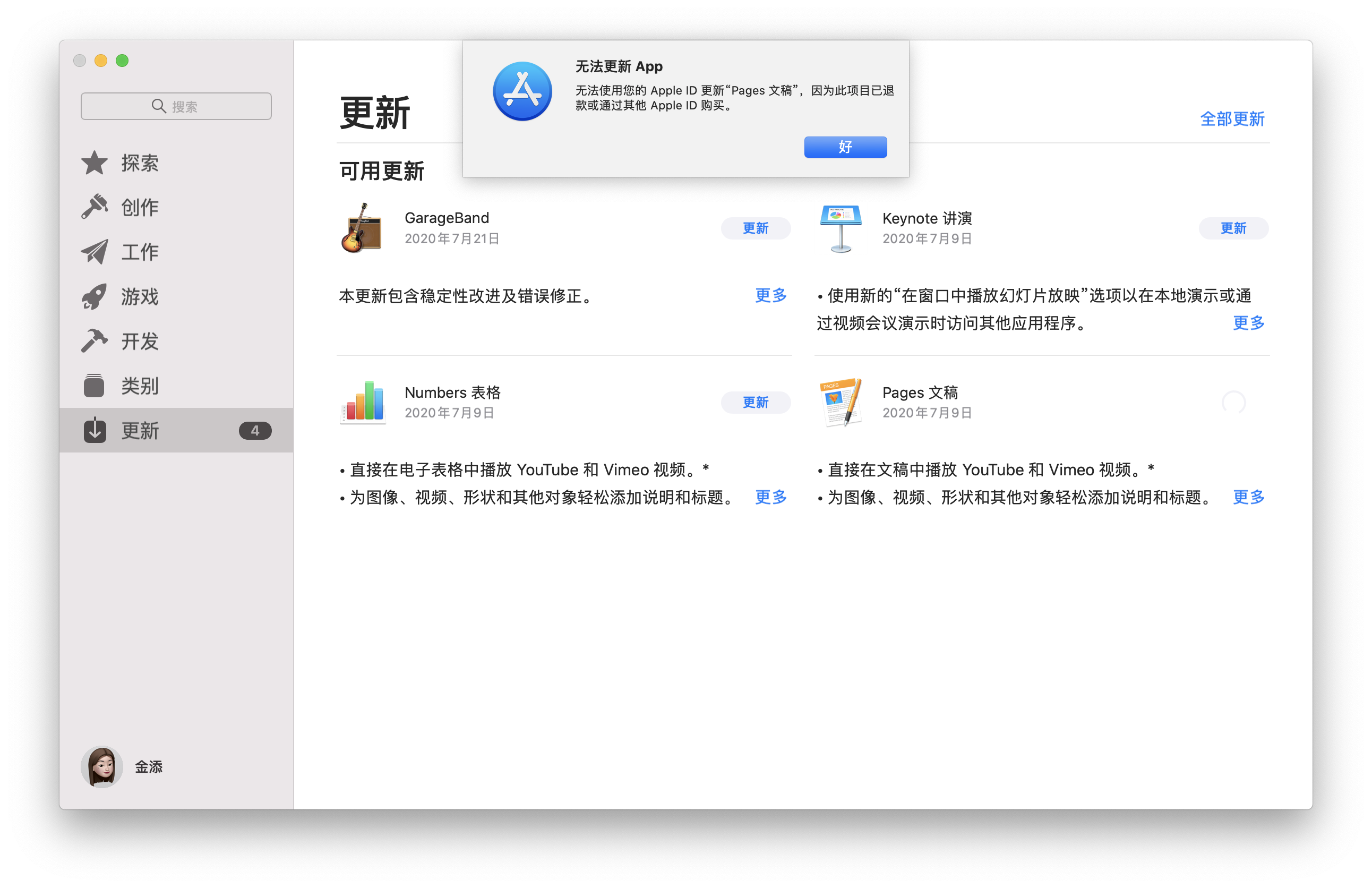The width and height of the screenshot is (1372, 888).
Task: Click the Pages update progress spinner
Action: (x=1233, y=403)
